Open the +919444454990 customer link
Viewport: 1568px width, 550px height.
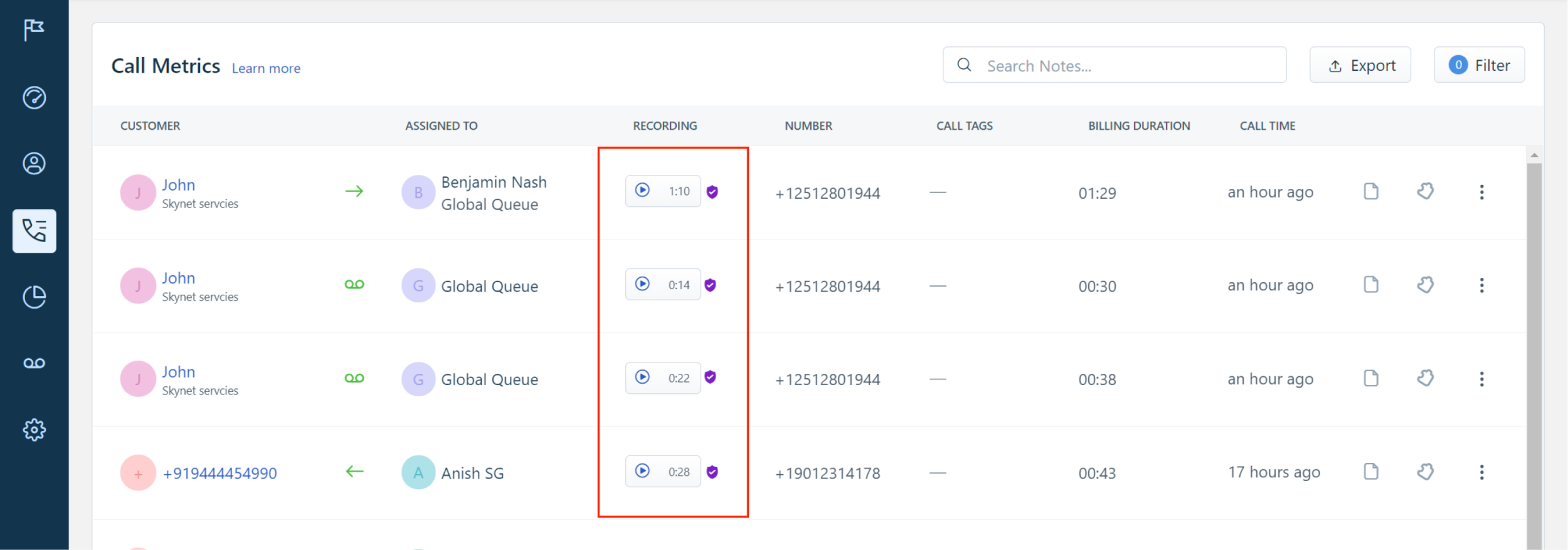(220, 473)
